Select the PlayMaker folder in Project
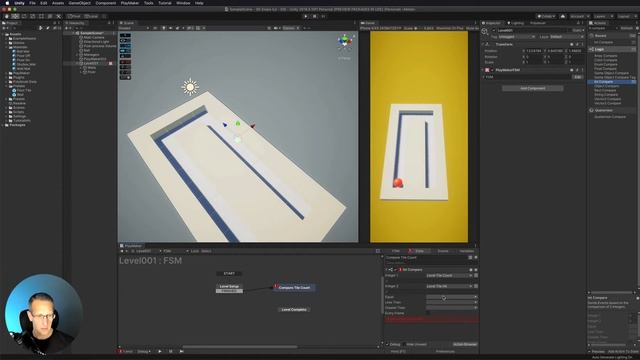640x360 pixels. pos(21,73)
